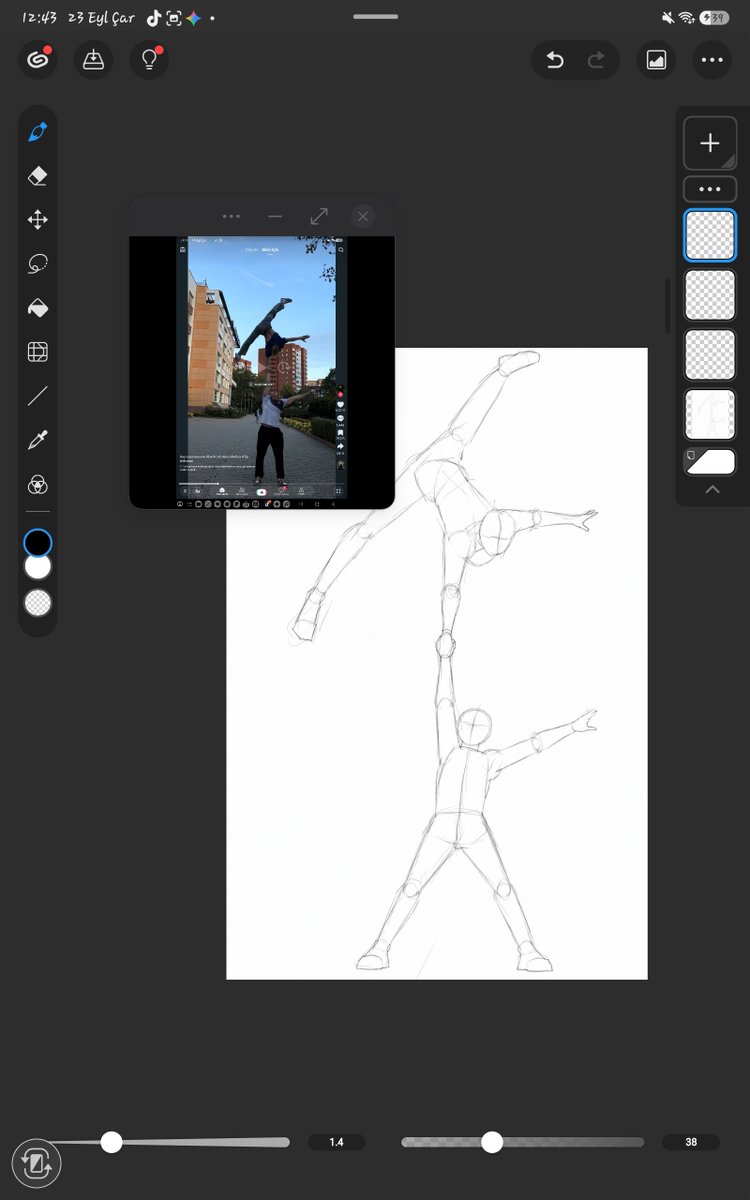Click the brush size slider handle
The height and width of the screenshot is (1200, 750).
pyautogui.click(x=112, y=1142)
